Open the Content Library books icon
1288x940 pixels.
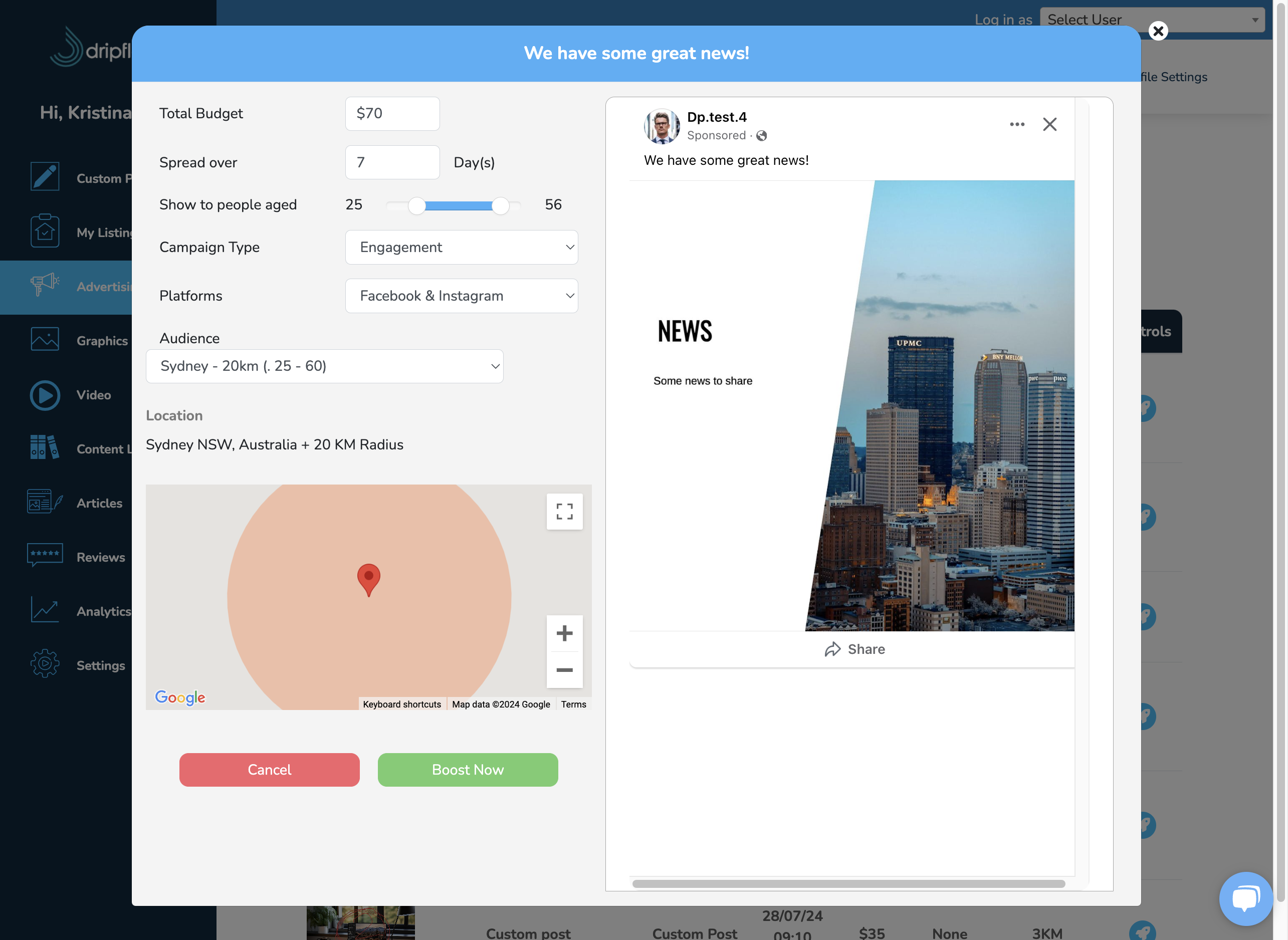45,447
